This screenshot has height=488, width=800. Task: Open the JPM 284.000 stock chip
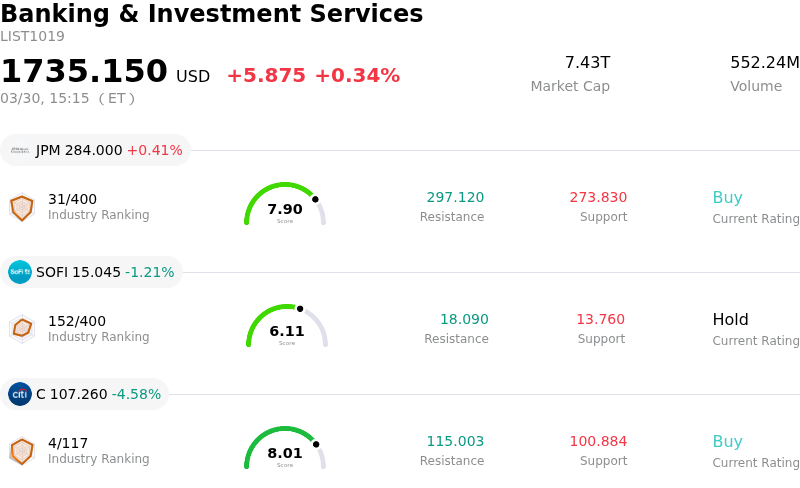coord(96,150)
